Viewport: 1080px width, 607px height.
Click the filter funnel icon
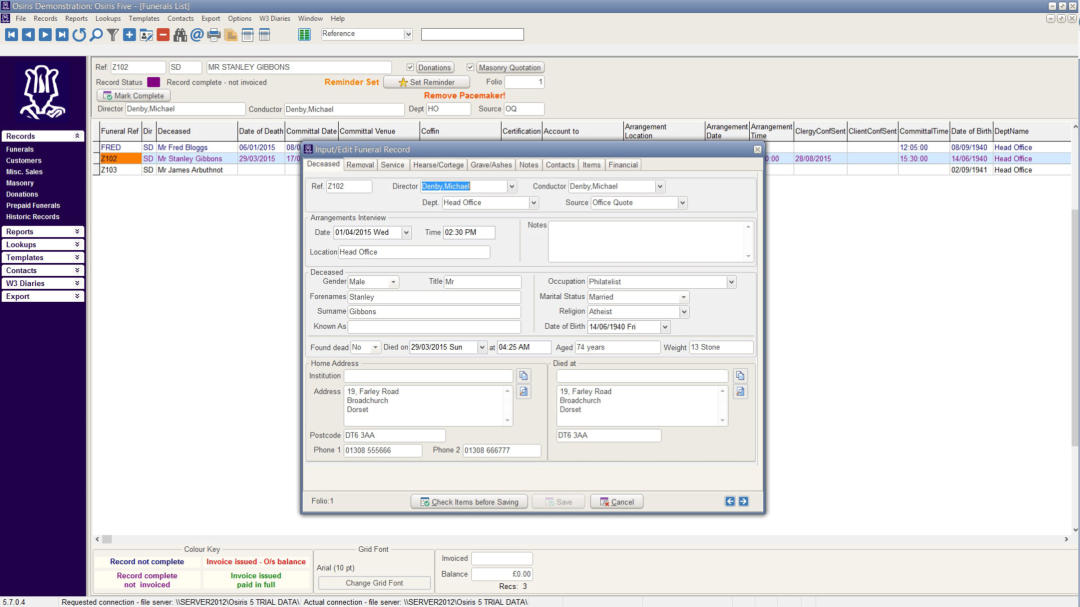113,35
